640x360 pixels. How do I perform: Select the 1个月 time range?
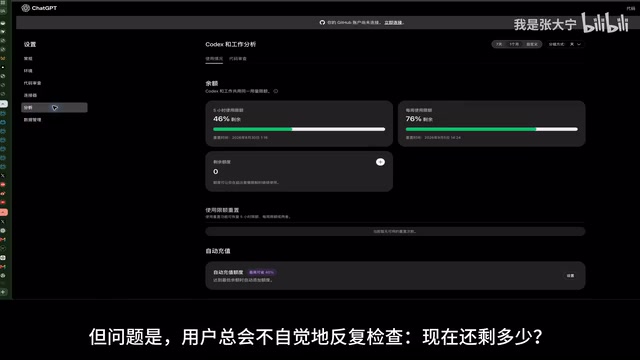pos(514,44)
